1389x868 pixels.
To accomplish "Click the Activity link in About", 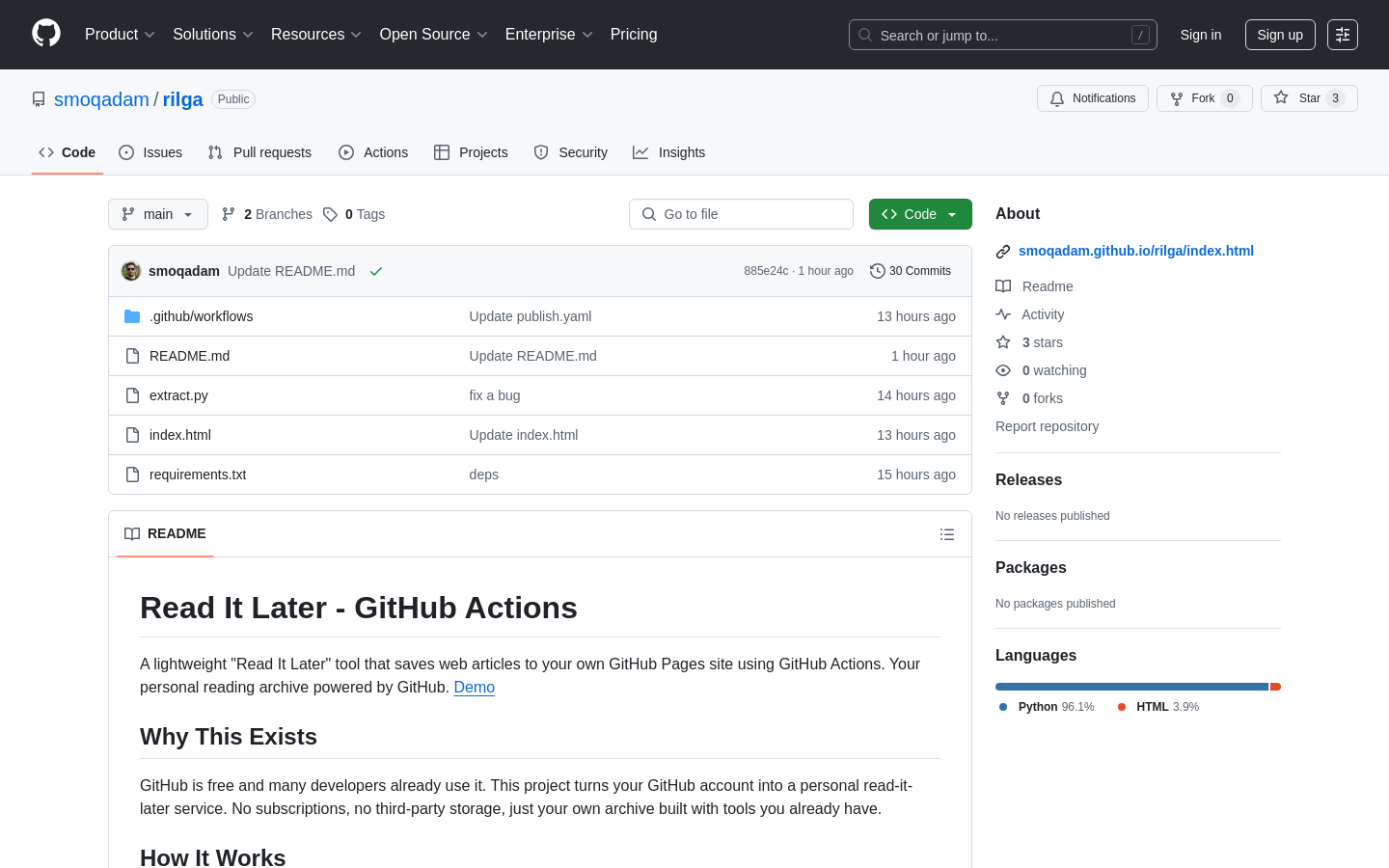I will tap(1030, 314).
